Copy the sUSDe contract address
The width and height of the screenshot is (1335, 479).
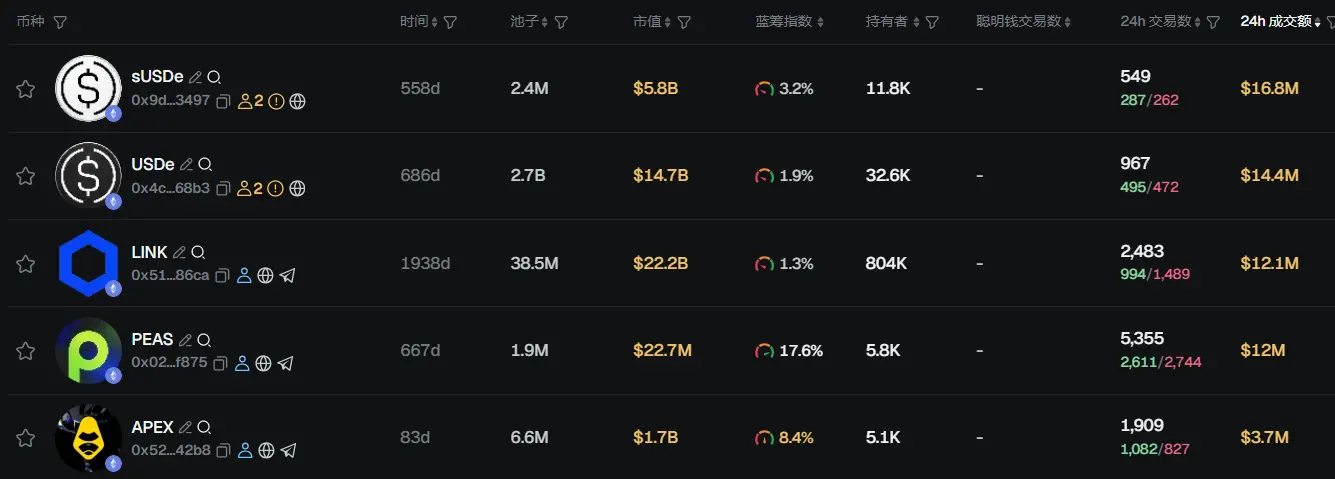coord(223,101)
